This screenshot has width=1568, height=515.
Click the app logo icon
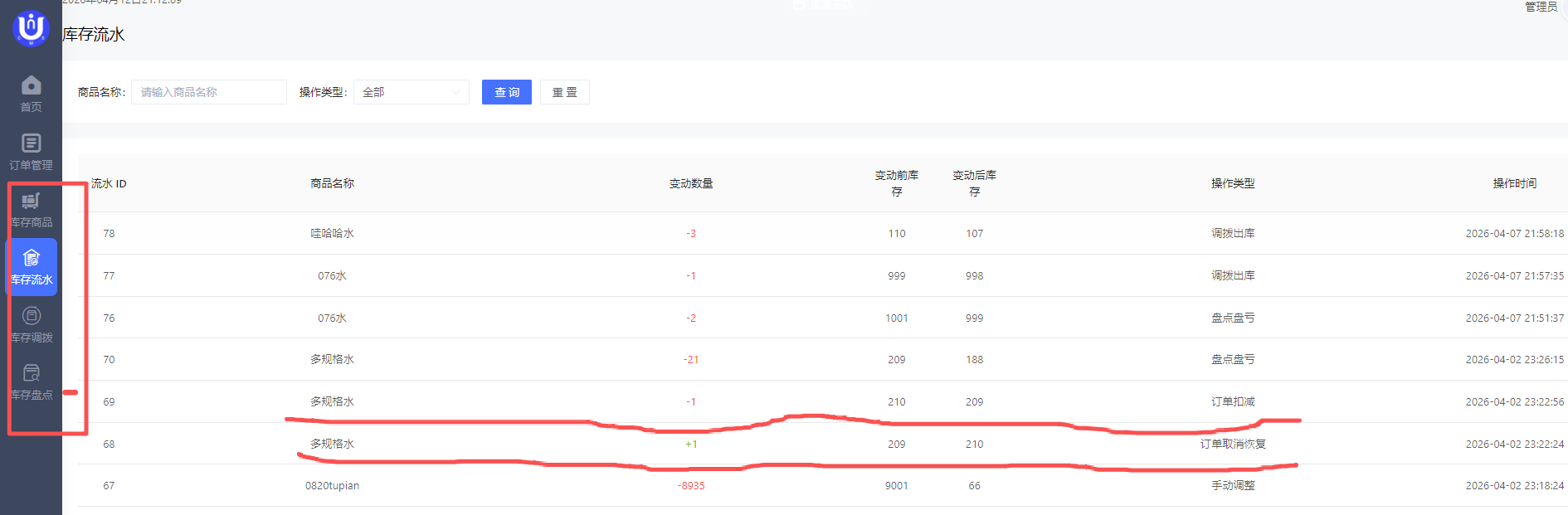pyautogui.click(x=31, y=27)
